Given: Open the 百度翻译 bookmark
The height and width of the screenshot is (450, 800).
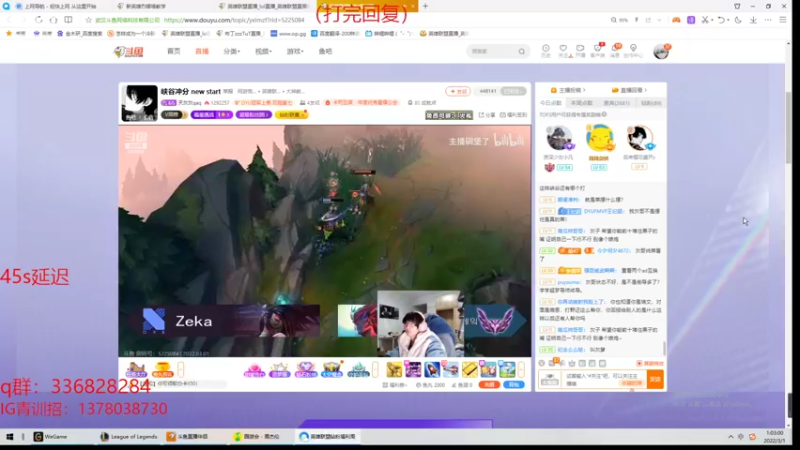Looking at the screenshot, I should pyautogui.click(x=335, y=33).
